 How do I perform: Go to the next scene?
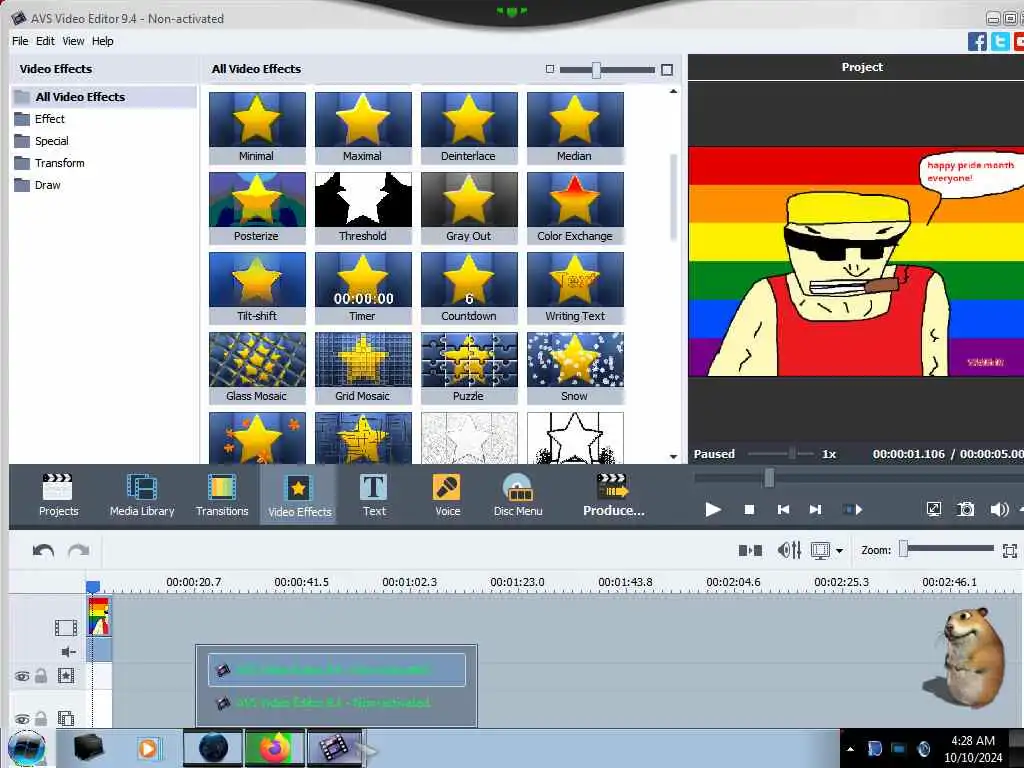(852, 509)
